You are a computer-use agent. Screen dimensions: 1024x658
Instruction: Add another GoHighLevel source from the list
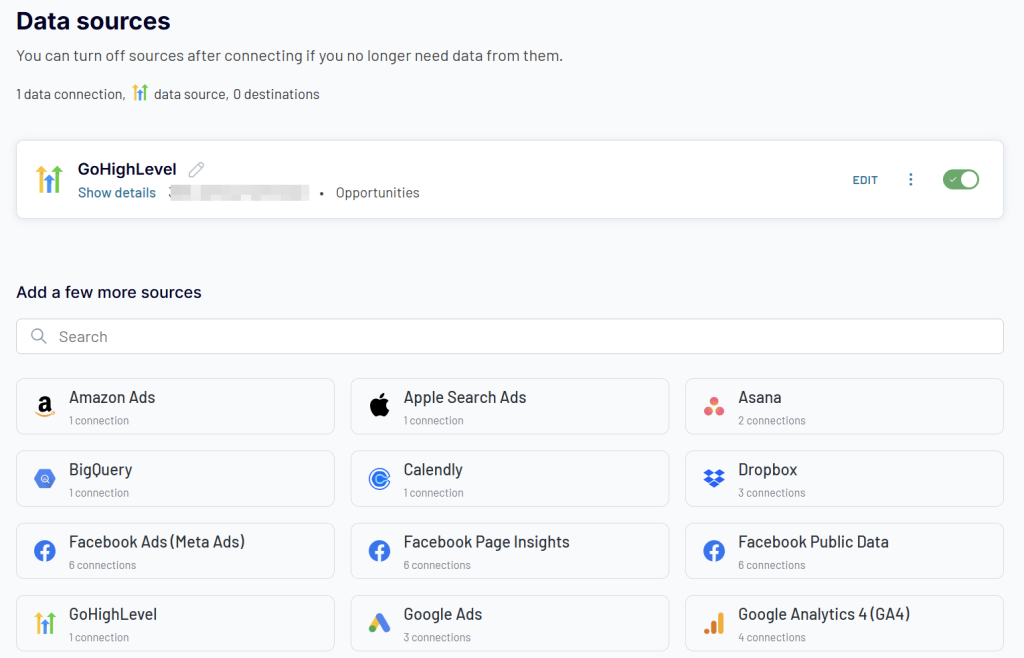(x=175, y=623)
